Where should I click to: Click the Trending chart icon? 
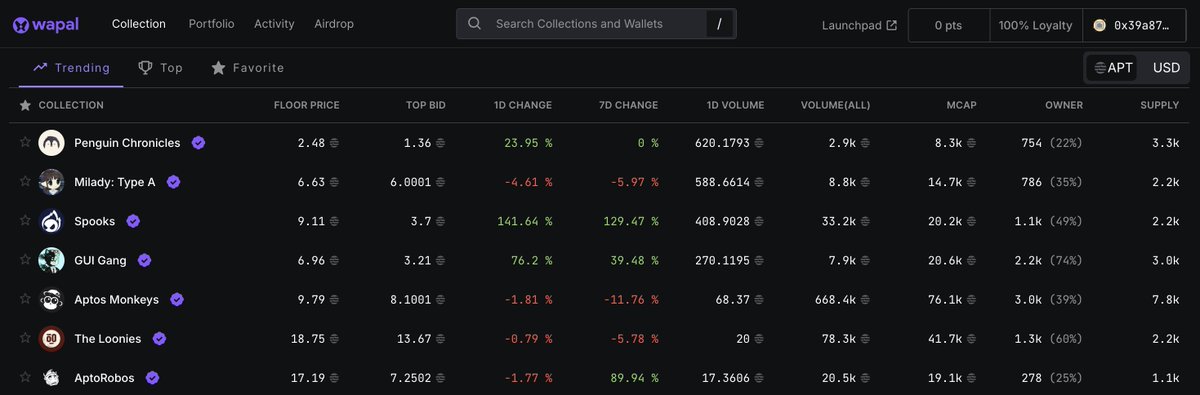(41, 68)
